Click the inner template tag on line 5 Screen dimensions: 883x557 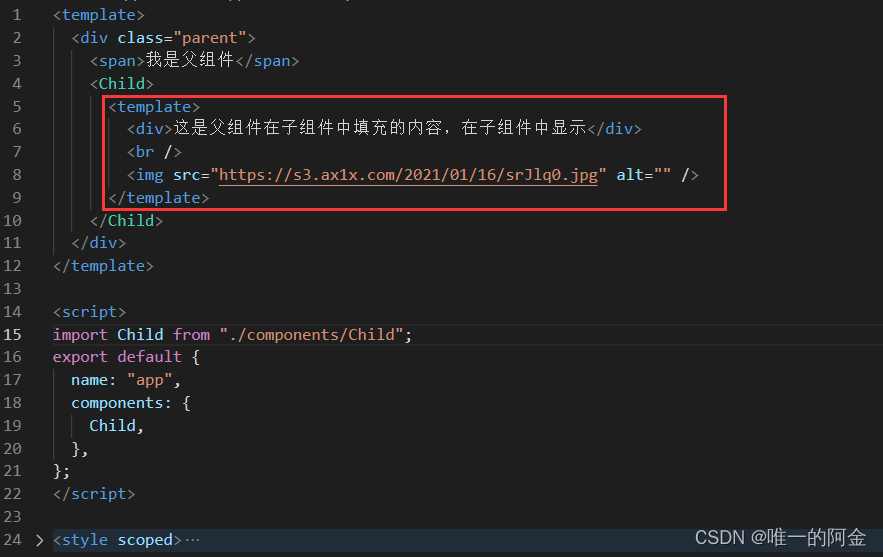(x=154, y=106)
